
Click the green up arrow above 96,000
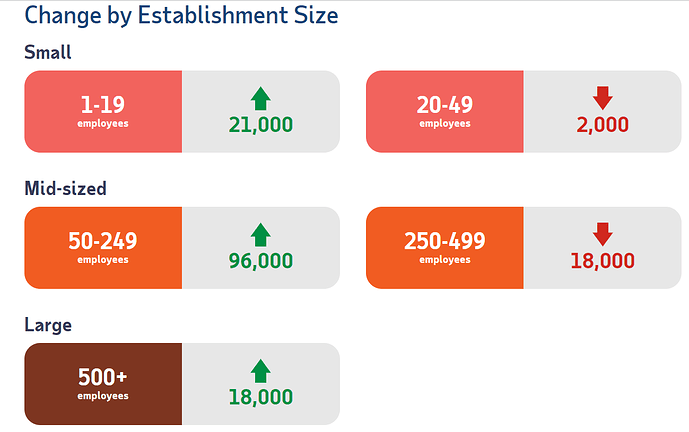(261, 235)
